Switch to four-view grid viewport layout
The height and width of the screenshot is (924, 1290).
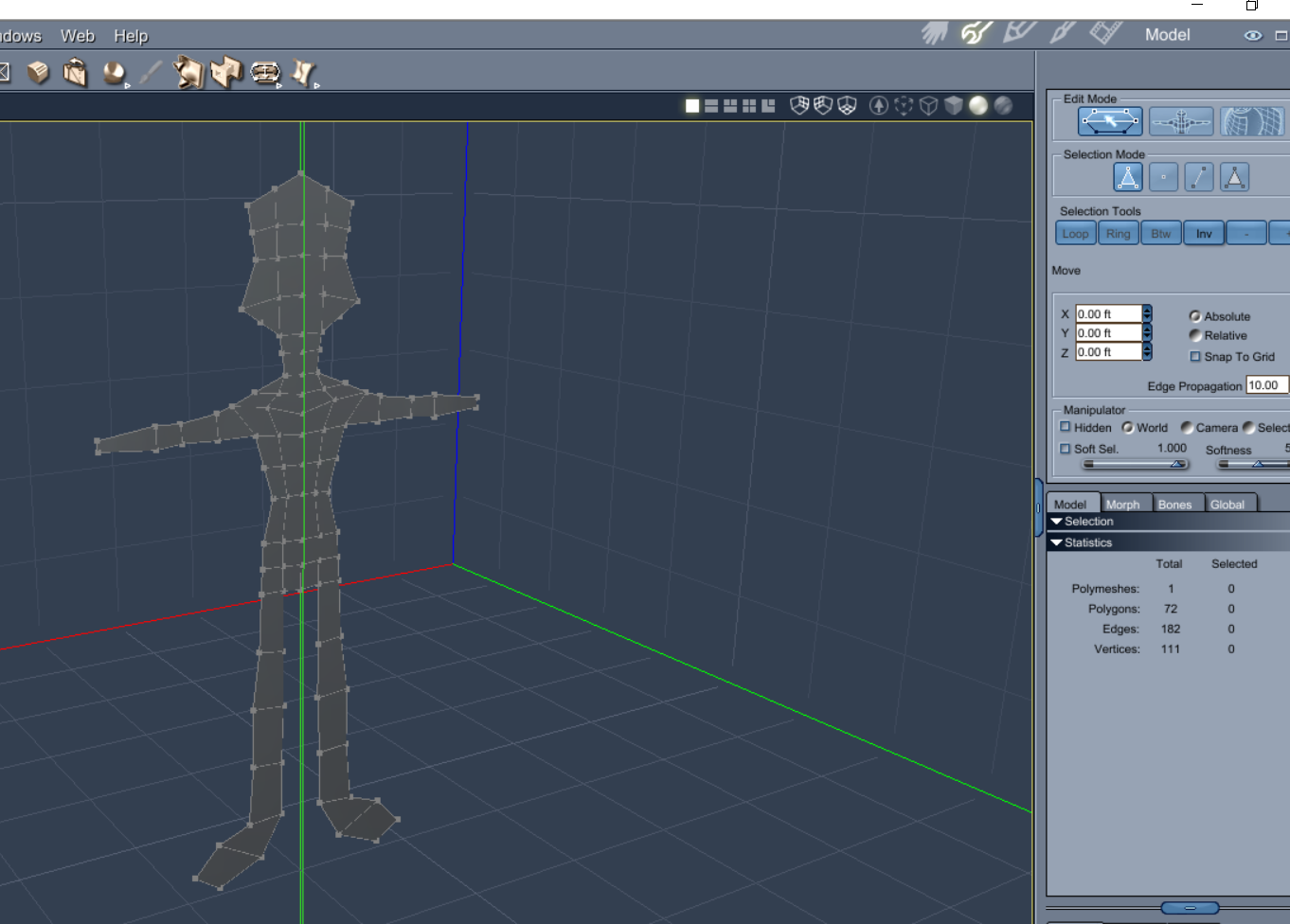749,106
